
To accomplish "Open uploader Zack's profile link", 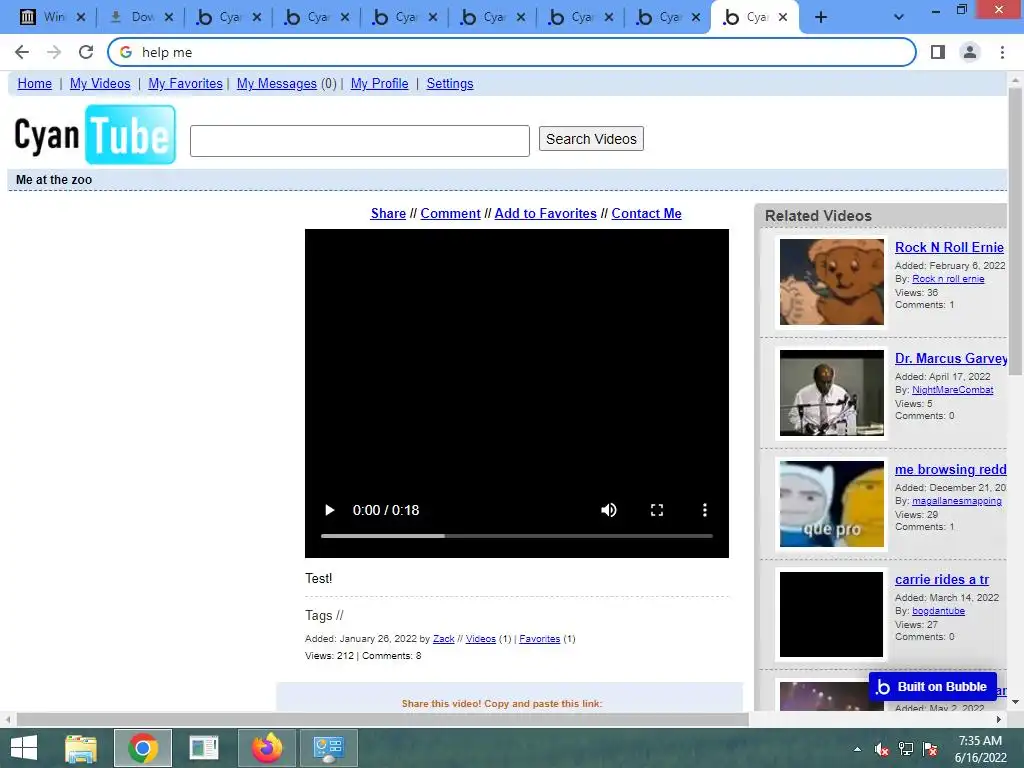I will point(443,639).
